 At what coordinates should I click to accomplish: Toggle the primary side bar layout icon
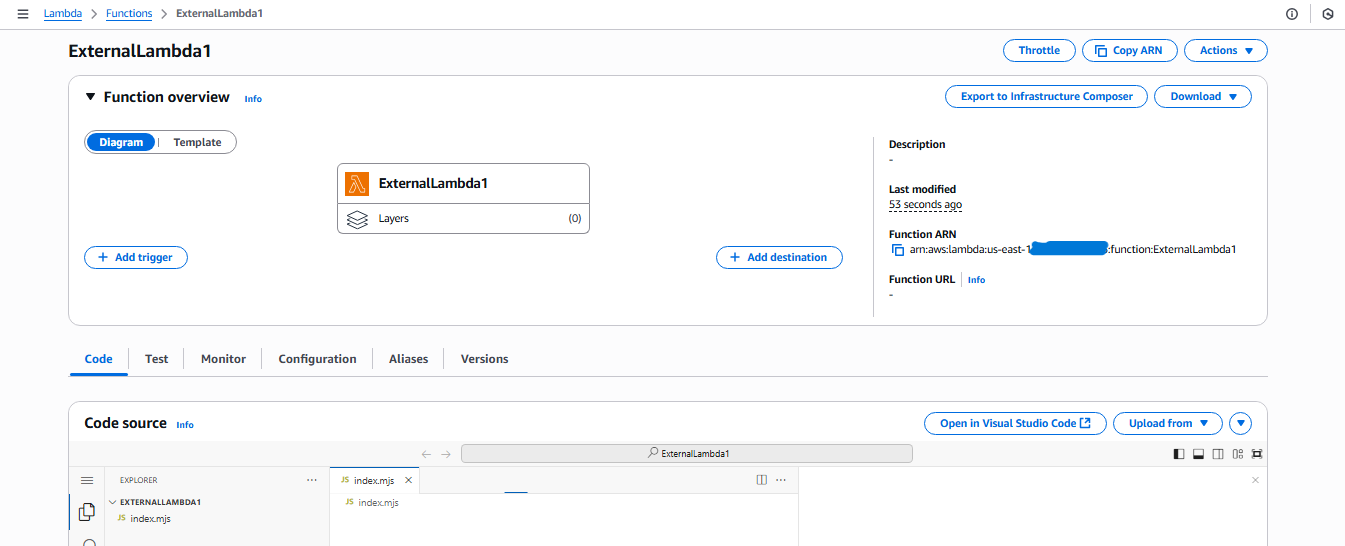click(x=1179, y=453)
